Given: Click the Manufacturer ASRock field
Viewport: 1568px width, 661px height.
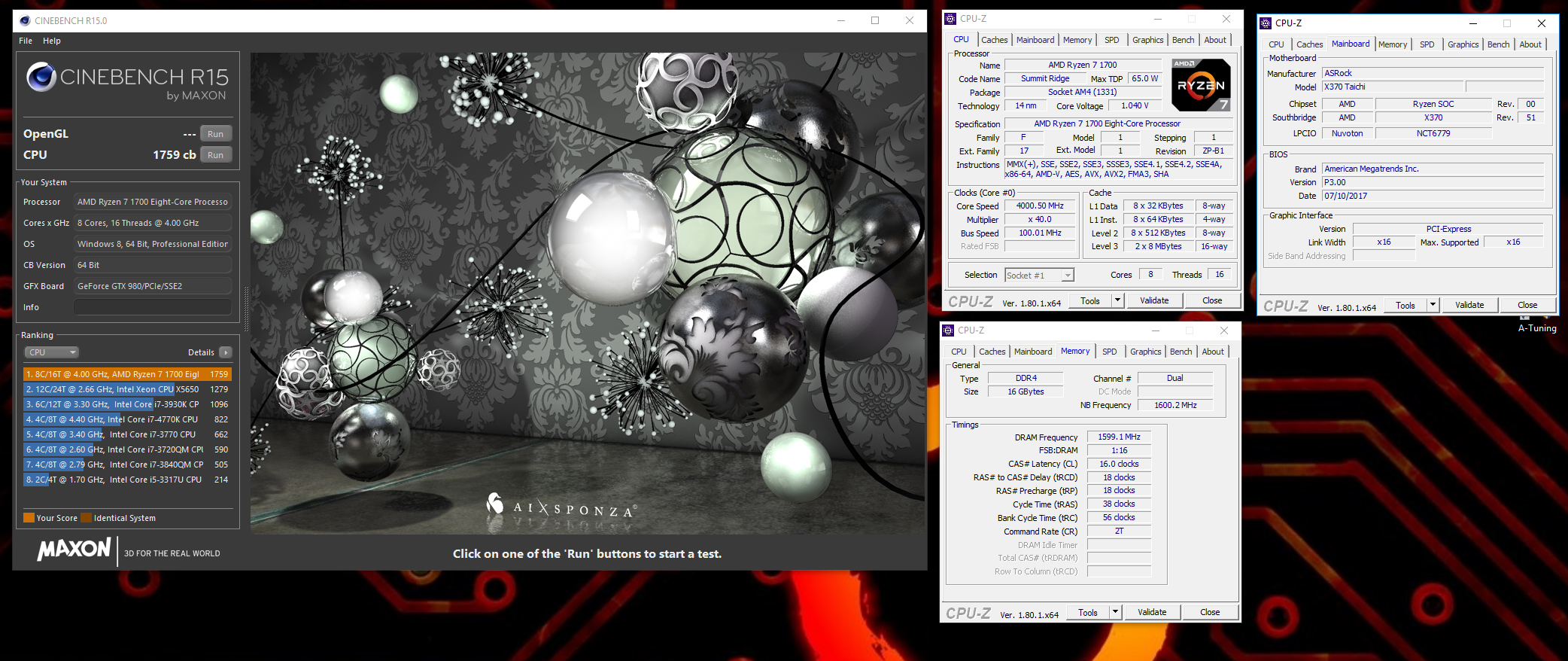Looking at the screenshot, I should coord(1433,73).
